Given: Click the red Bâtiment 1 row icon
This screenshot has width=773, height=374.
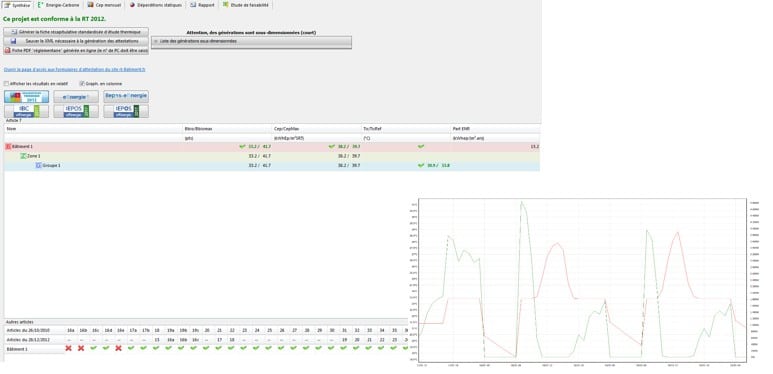Looking at the screenshot, I should click(x=8, y=147).
